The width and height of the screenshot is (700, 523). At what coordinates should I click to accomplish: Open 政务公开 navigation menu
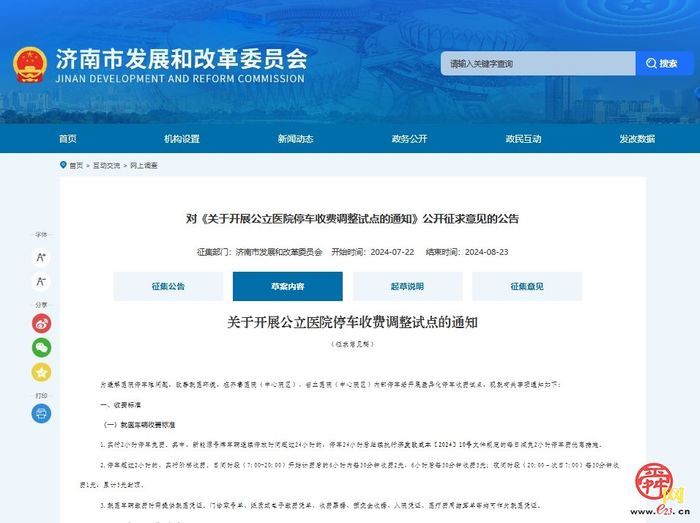pyautogui.click(x=409, y=139)
